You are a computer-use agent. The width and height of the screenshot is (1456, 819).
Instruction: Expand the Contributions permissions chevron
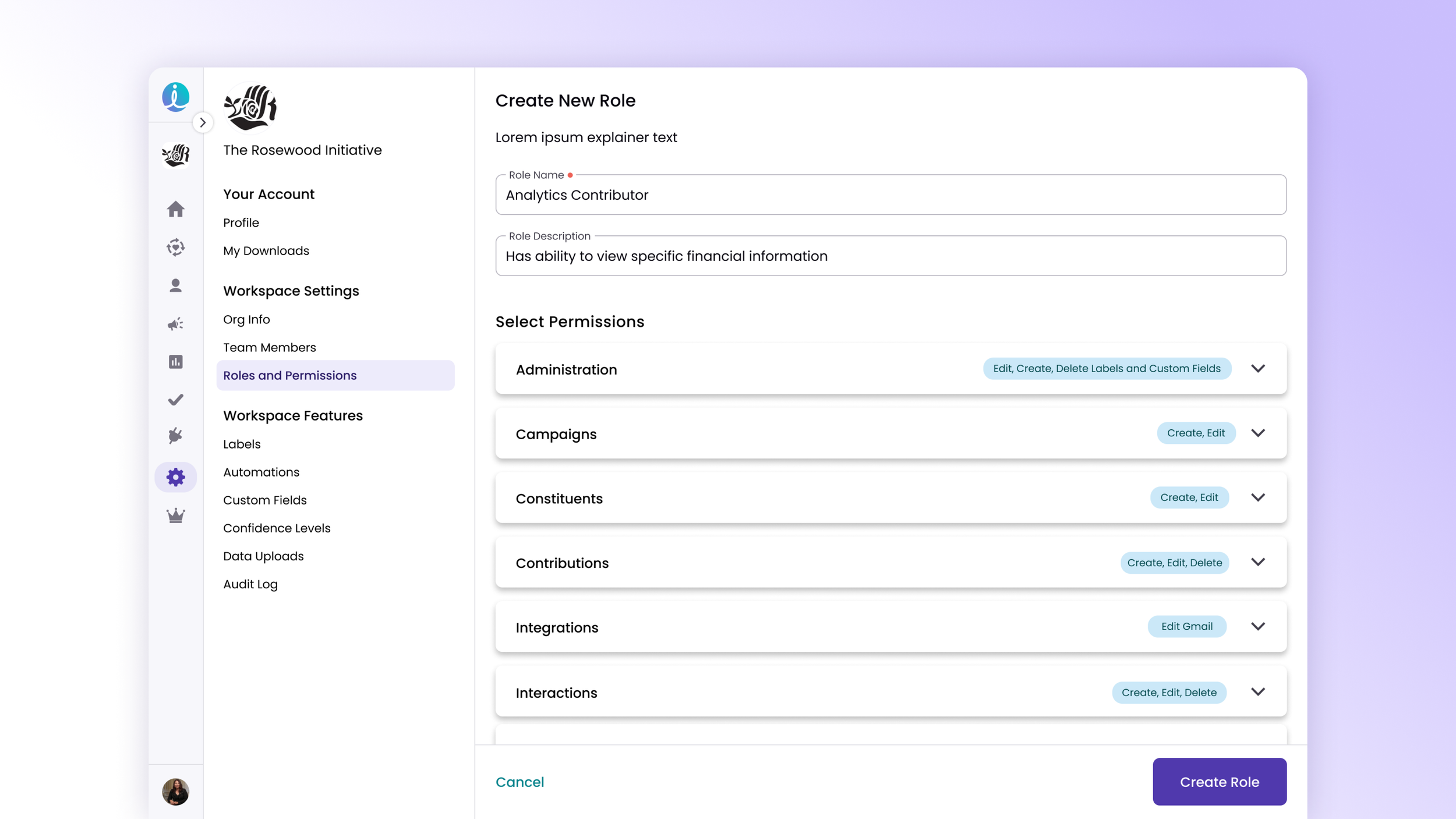pyautogui.click(x=1257, y=562)
